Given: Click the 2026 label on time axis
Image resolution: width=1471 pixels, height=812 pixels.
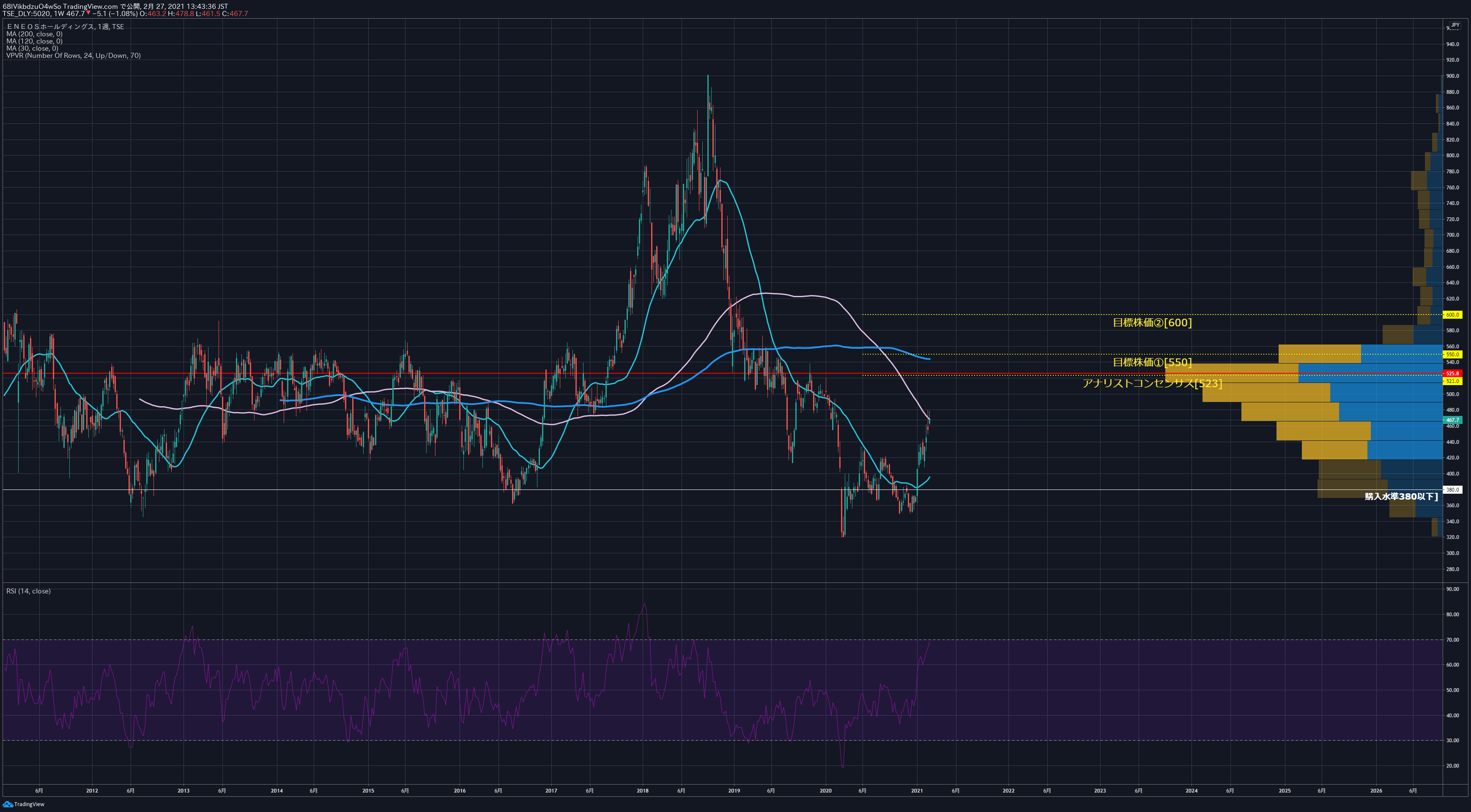Looking at the screenshot, I should [1376, 791].
